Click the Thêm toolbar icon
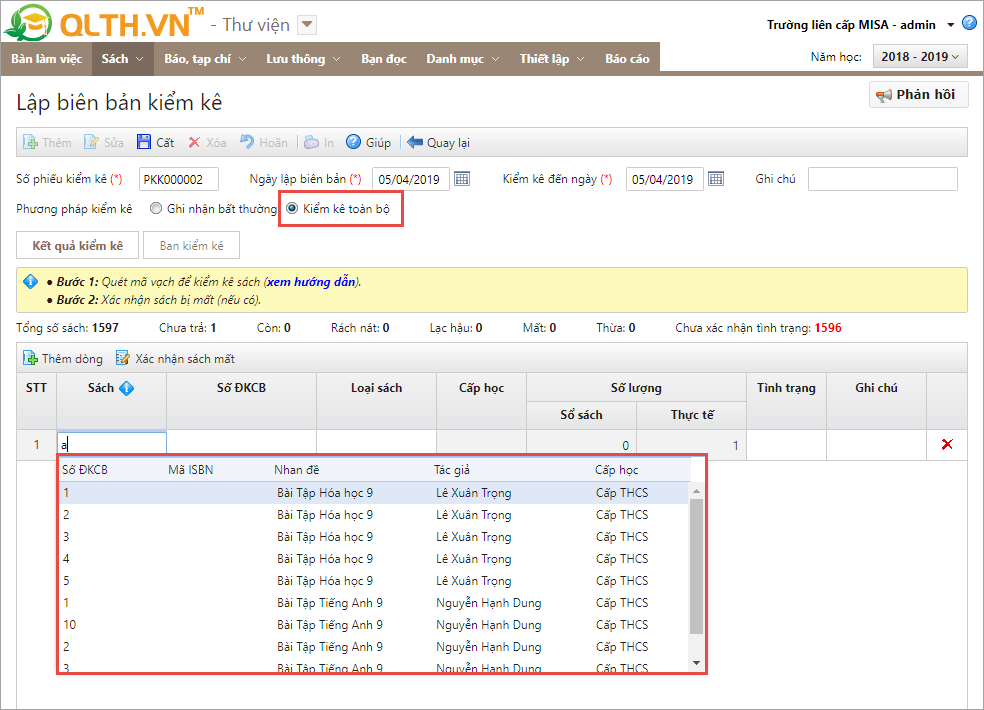The height and width of the screenshot is (710, 984). (30, 143)
